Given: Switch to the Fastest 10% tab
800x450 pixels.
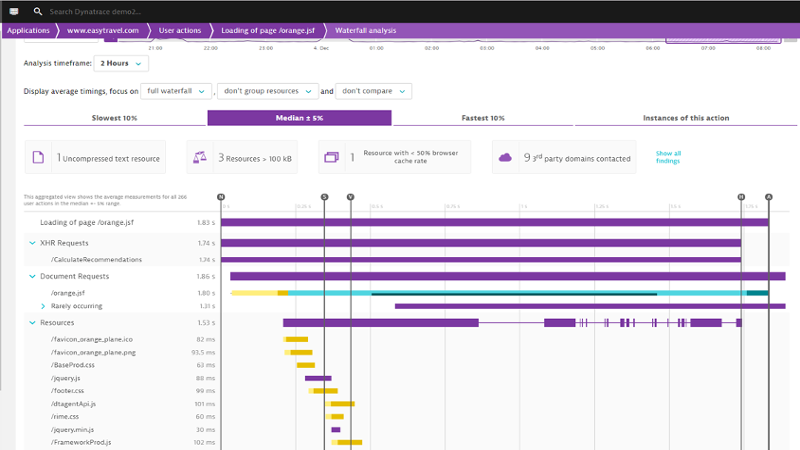Looking at the screenshot, I should [x=484, y=118].
